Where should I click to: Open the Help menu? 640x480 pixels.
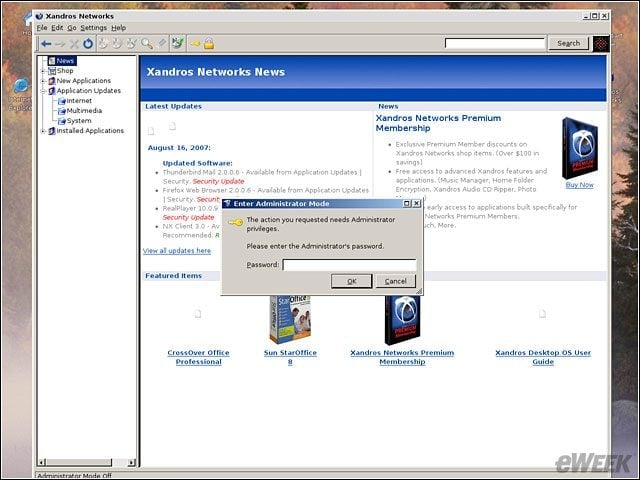tap(118, 28)
